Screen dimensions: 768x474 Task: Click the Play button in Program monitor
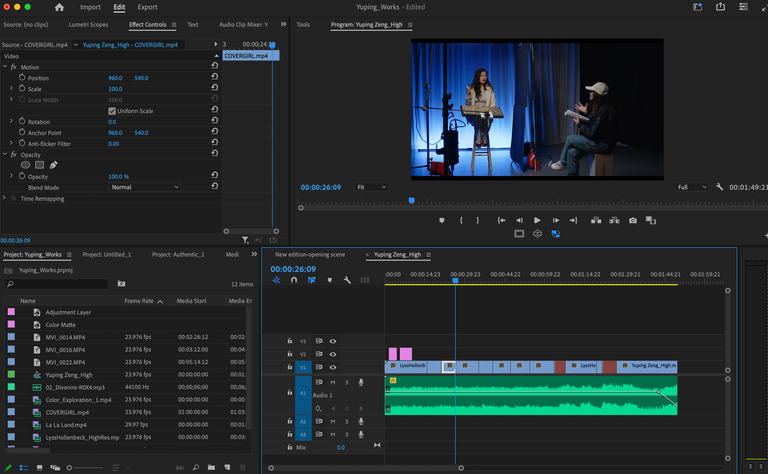[x=537, y=220]
